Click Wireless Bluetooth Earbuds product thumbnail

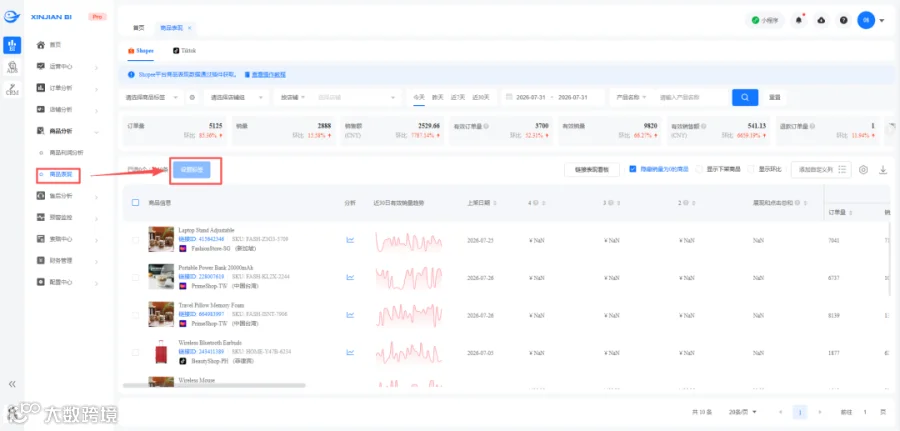[x=161, y=352]
